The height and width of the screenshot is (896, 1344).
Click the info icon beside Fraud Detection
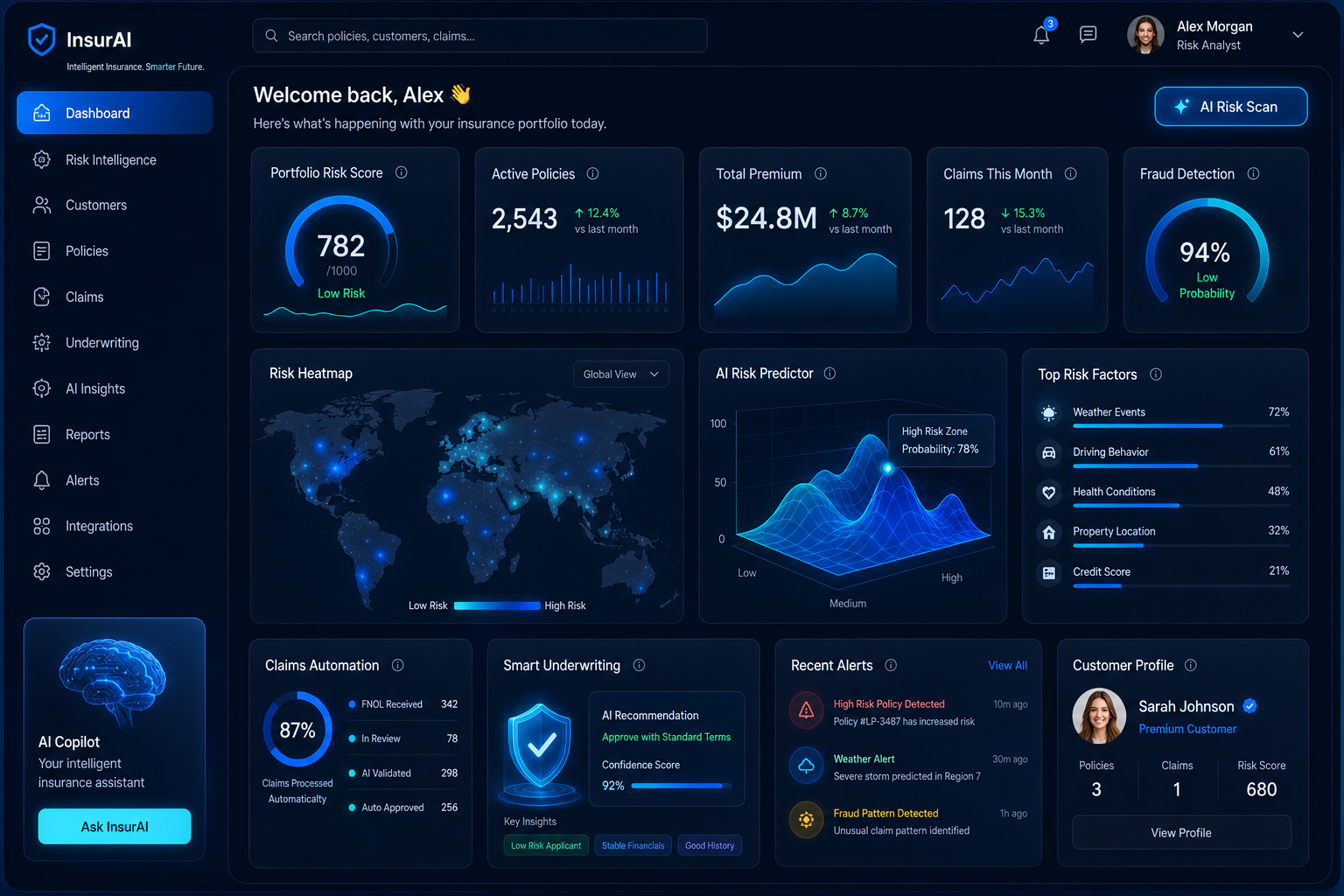click(1253, 173)
